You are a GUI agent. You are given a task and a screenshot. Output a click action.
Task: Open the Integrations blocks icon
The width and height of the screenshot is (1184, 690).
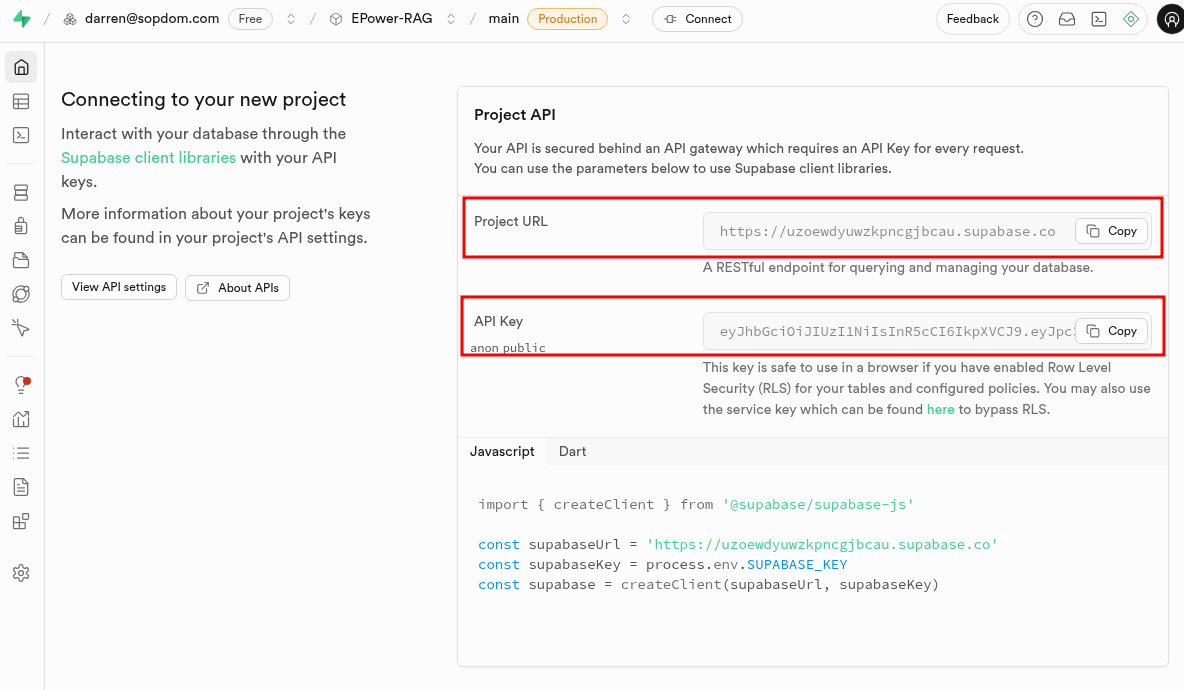tap(21, 522)
